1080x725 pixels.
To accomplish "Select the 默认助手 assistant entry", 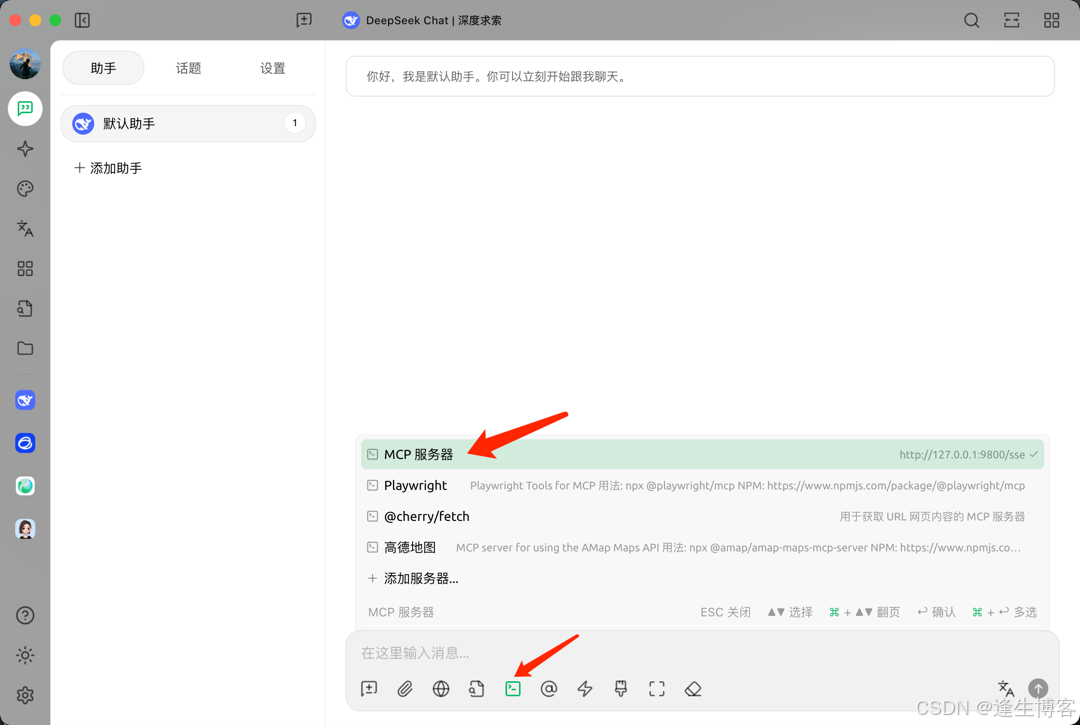I will pos(188,124).
